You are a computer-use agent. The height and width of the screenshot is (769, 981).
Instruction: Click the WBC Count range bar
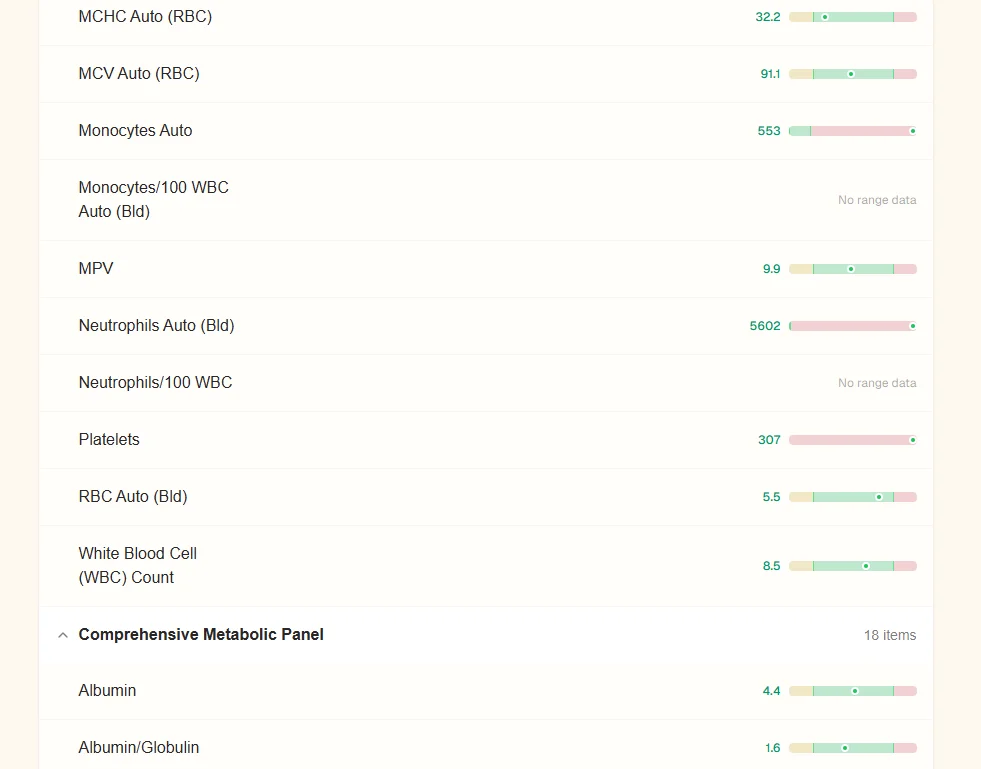tap(853, 566)
